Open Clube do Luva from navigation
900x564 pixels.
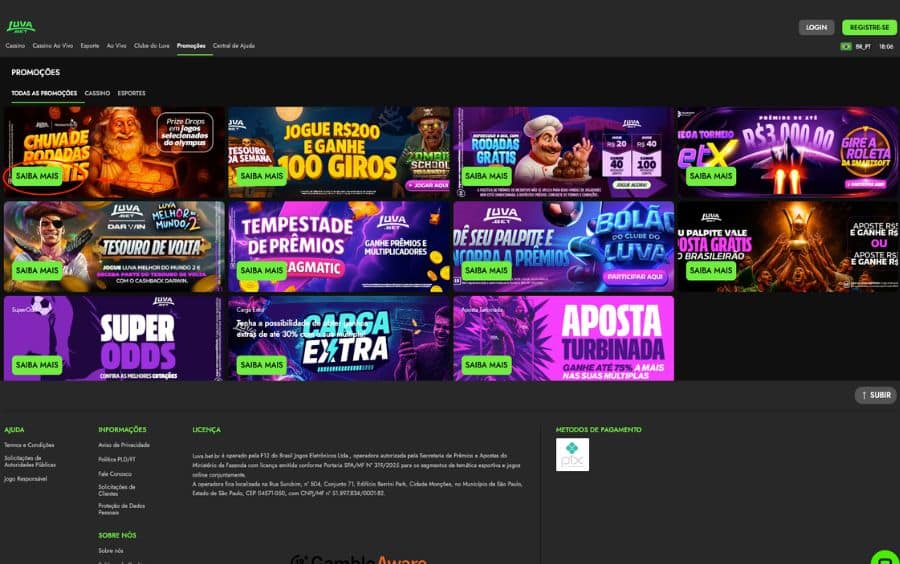(152, 45)
